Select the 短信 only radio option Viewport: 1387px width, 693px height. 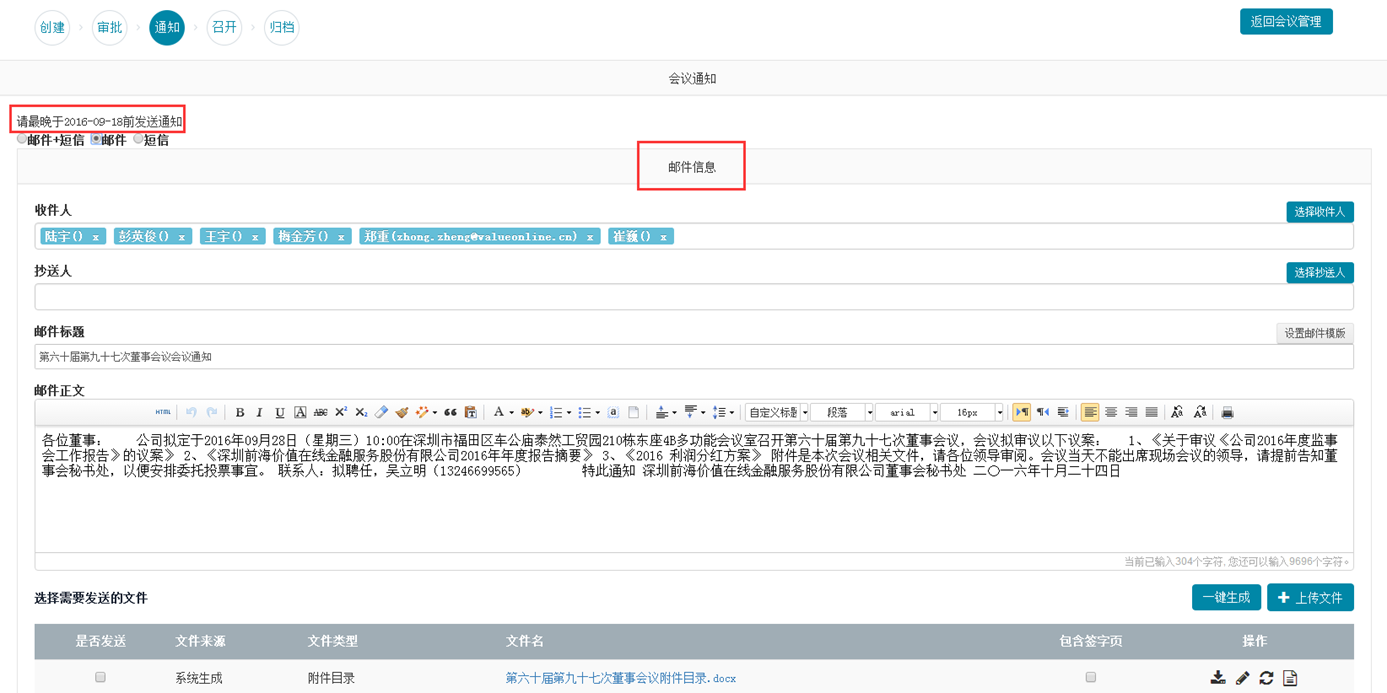139,139
